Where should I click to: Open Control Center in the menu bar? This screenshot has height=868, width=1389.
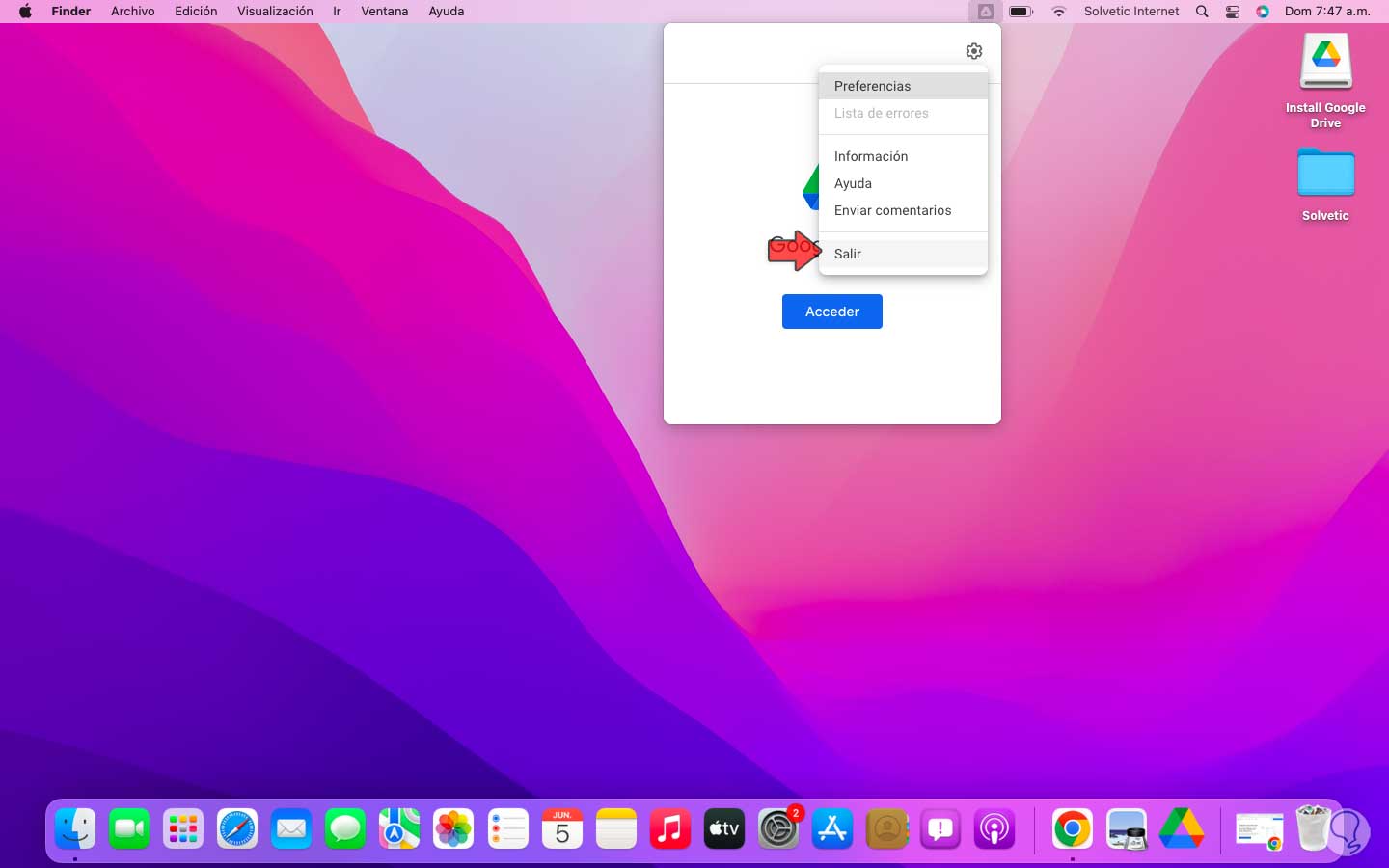coord(1233,12)
